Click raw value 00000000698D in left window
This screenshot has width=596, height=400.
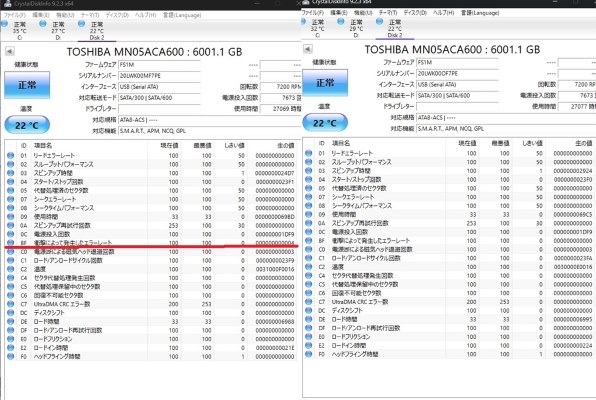click(x=274, y=217)
